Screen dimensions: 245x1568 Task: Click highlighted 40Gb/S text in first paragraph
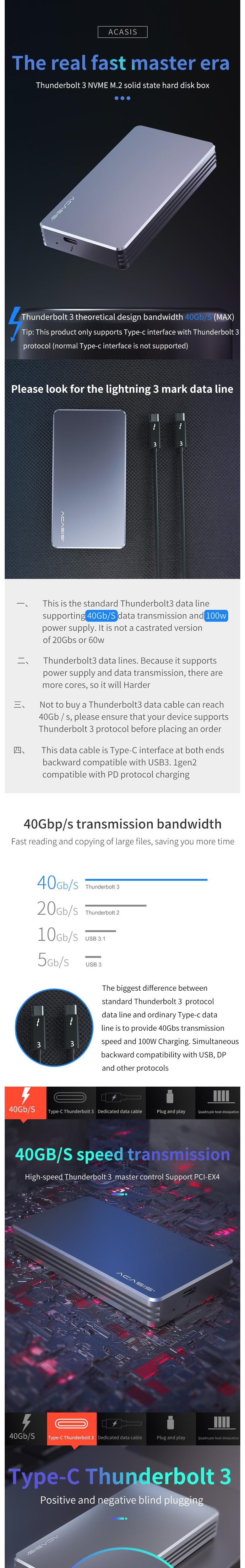101,615
